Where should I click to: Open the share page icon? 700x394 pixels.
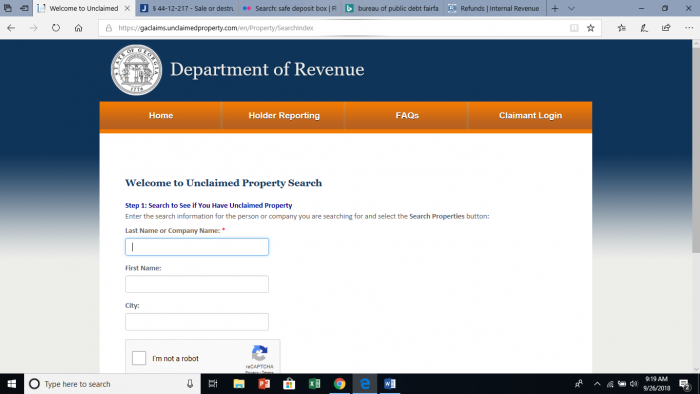tap(666, 28)
